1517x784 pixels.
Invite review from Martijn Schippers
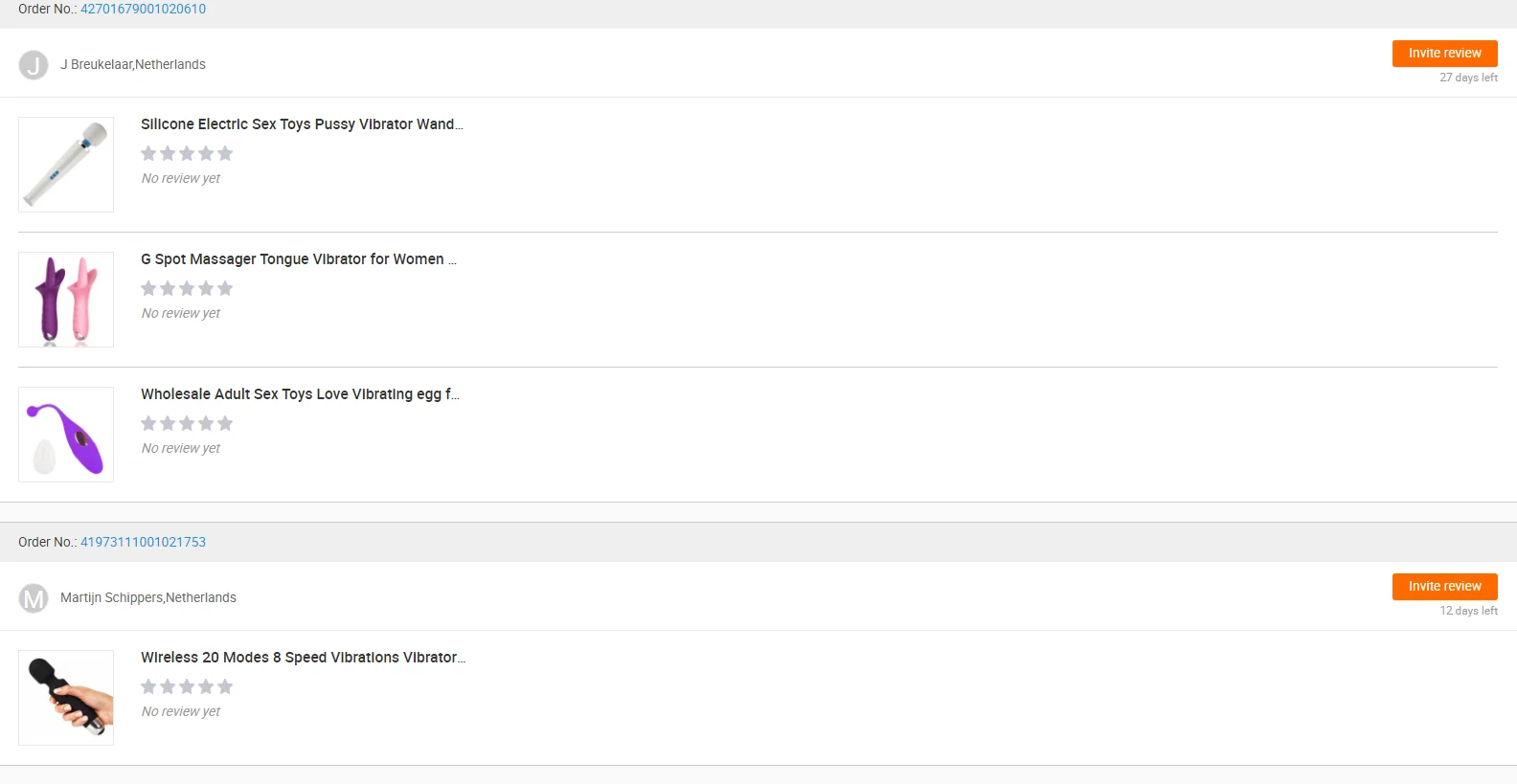[x=1444, y=587]
